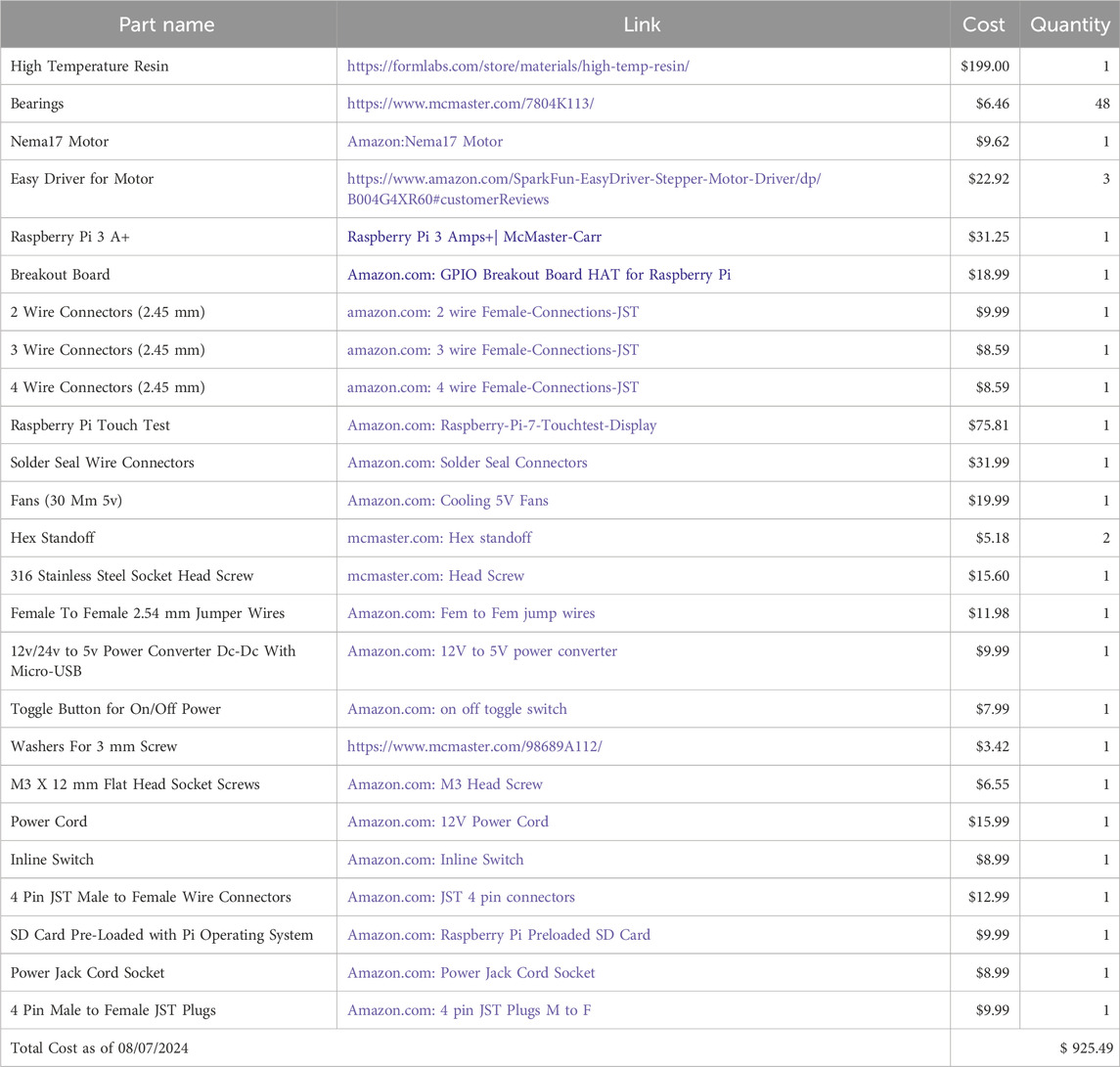Open the Raspberry Pi Preloaded SD Card link
This screenshot has width=1120, height=1067.
pyautogui.click(x=499, y=935)
